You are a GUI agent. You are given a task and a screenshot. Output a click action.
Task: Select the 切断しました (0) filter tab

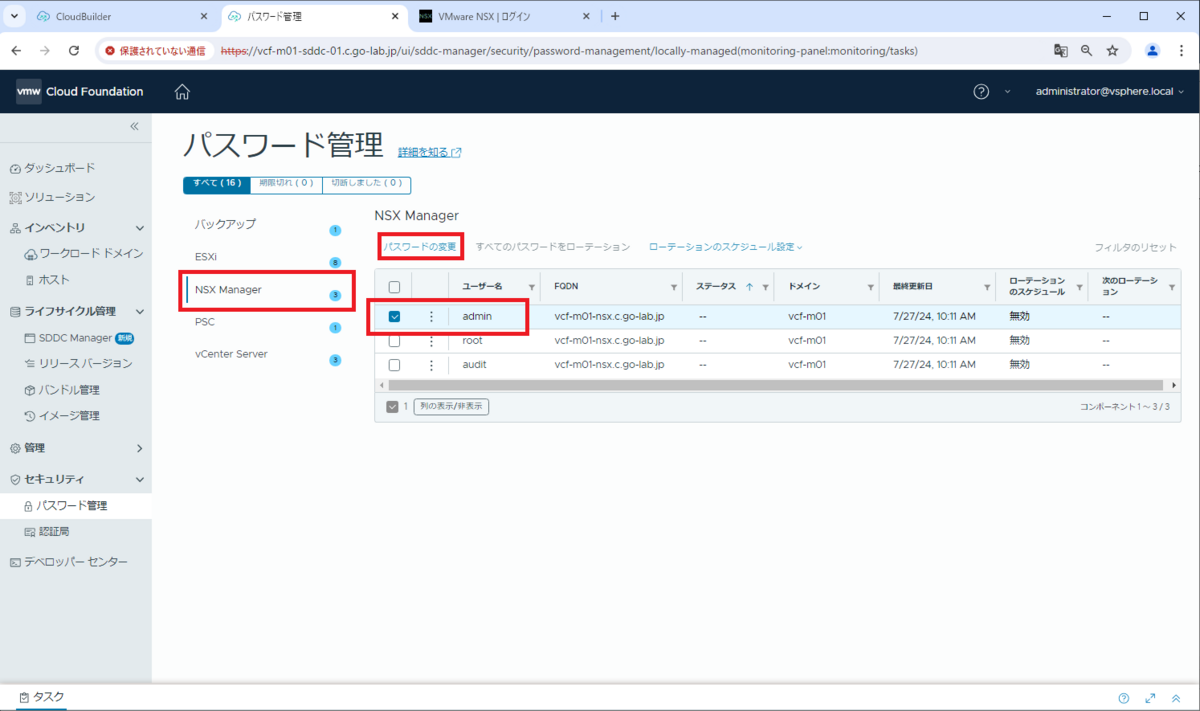pos(366,184)
